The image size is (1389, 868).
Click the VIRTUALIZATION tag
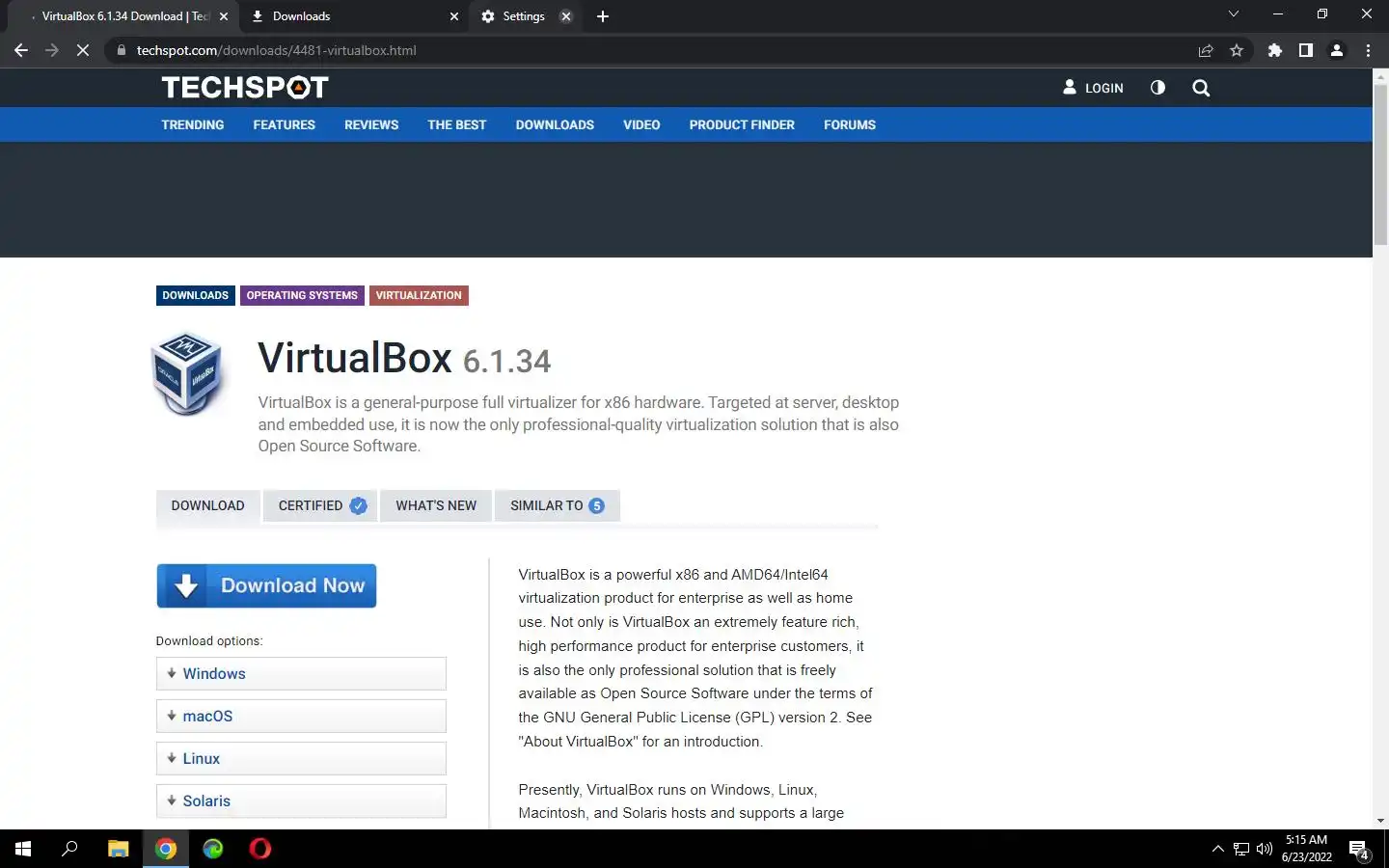[419, 295]
